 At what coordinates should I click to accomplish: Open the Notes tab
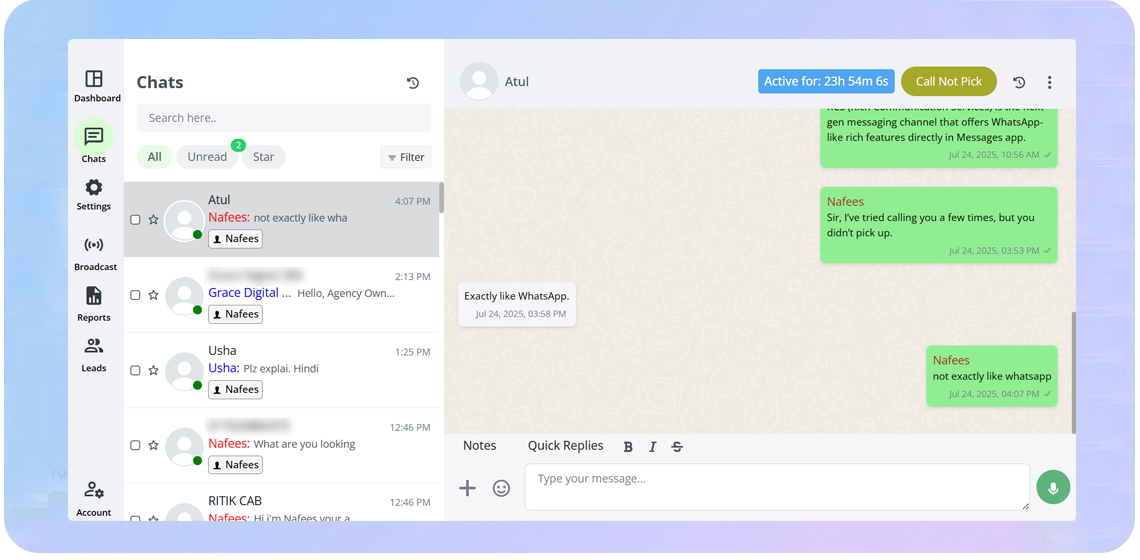click(480, 446)
